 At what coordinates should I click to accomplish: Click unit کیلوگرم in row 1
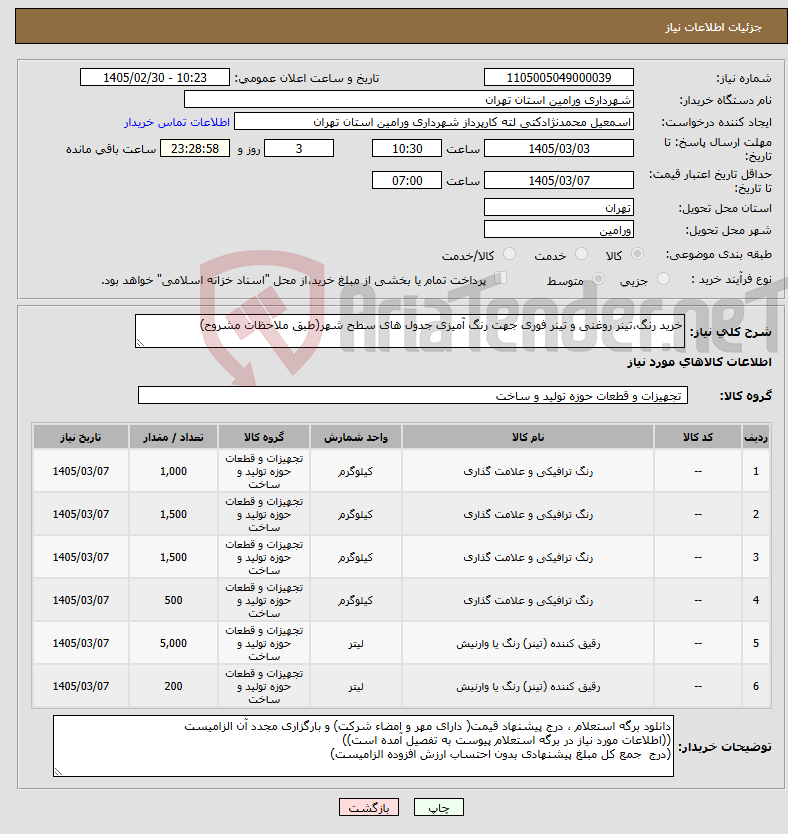pos(356,471)
